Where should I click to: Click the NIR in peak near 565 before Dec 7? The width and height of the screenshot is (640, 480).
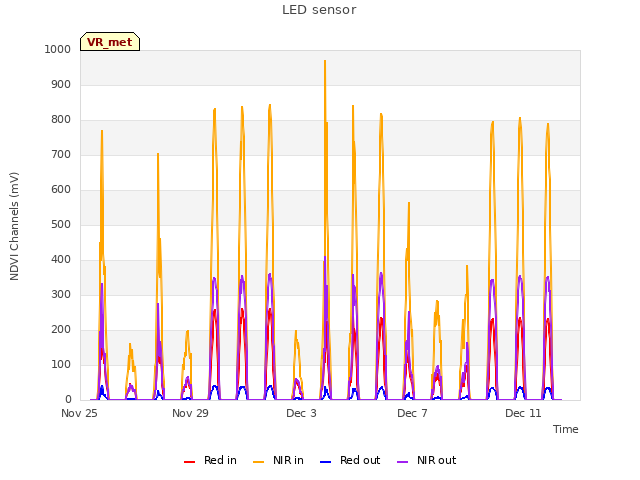coord(409,203)
